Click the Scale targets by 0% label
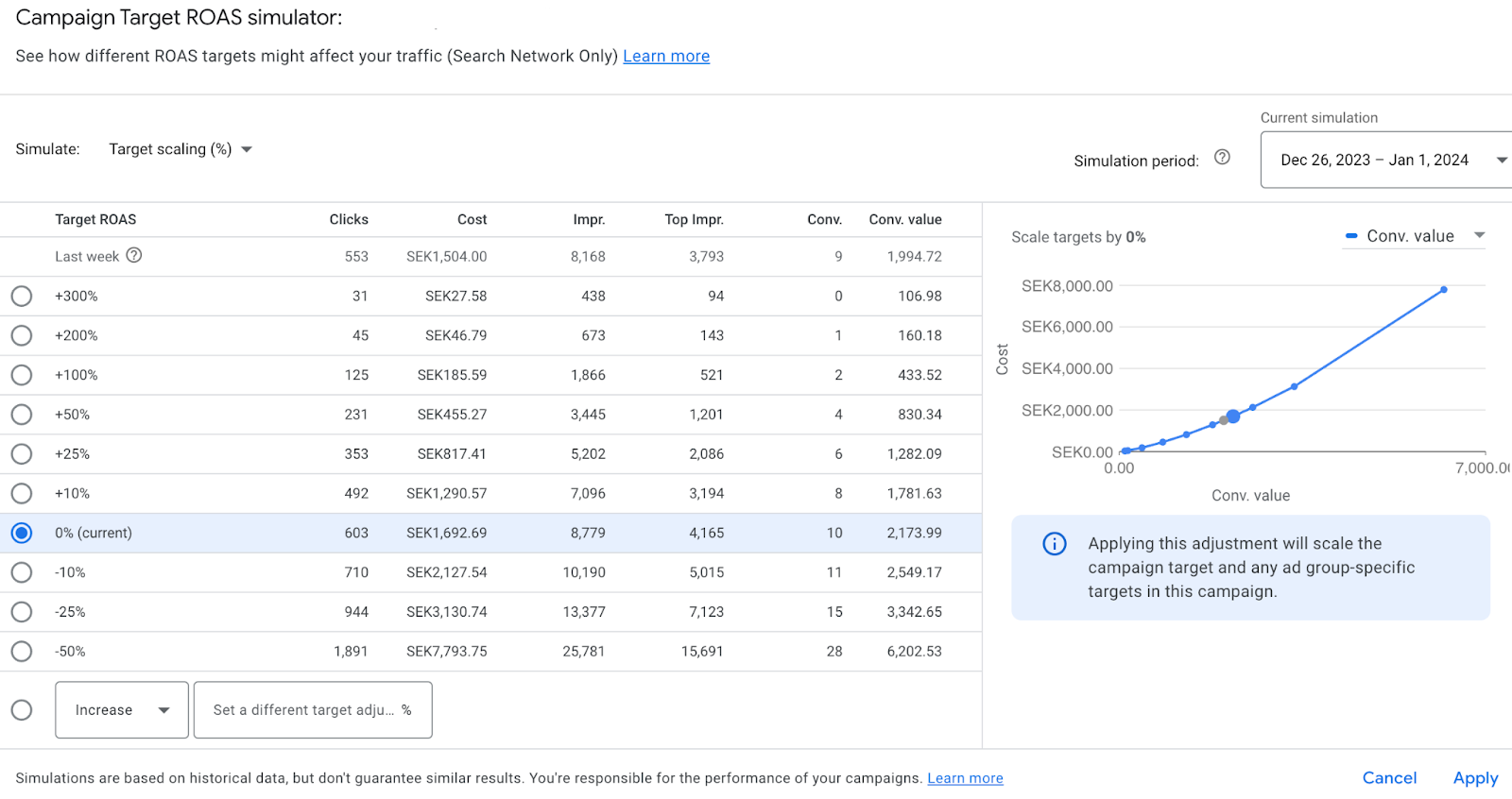The image size is (1512, 799). tap(1078, 237)
